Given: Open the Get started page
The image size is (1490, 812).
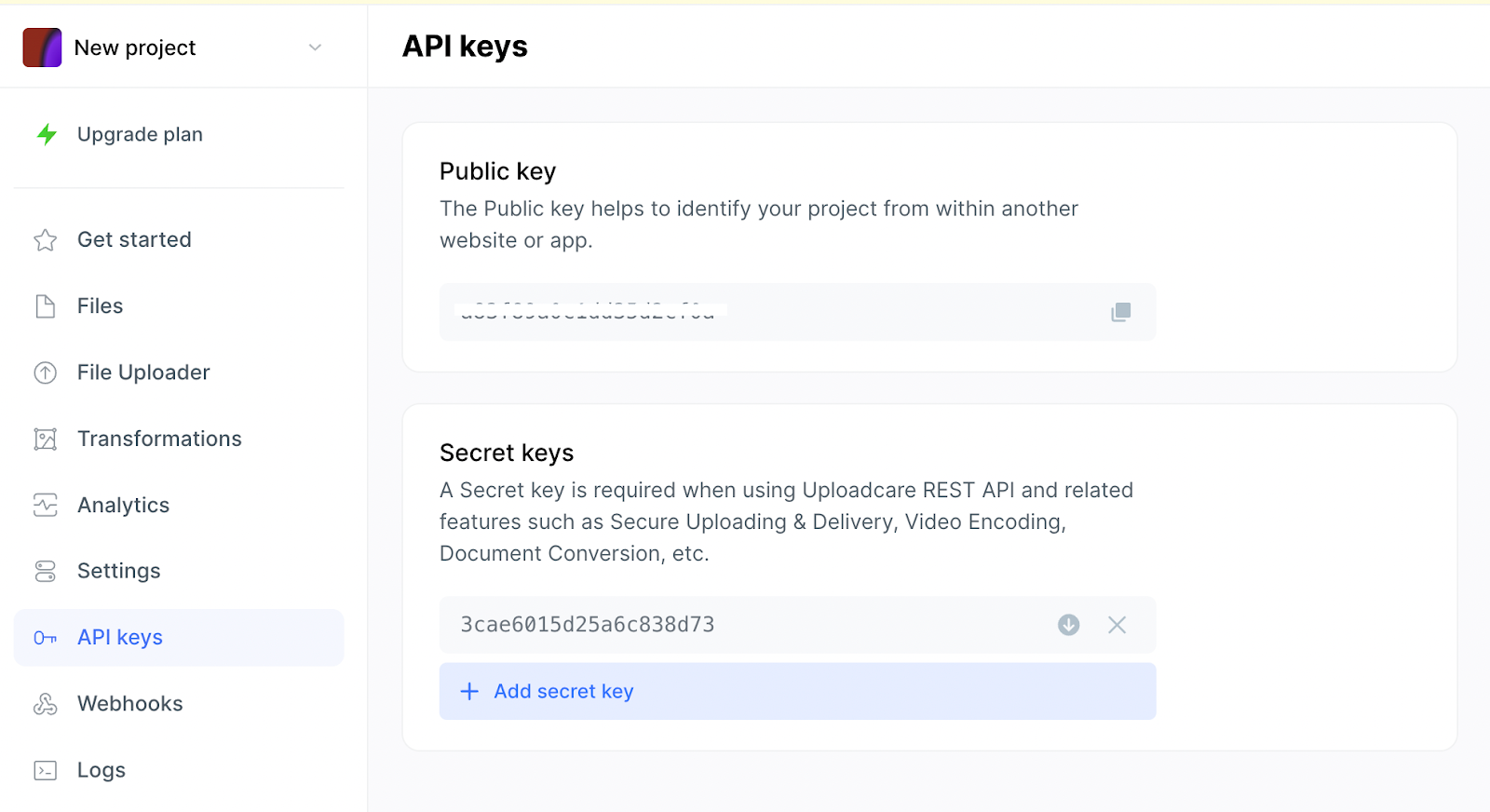Looking at the screenshot, I should 134,239.
